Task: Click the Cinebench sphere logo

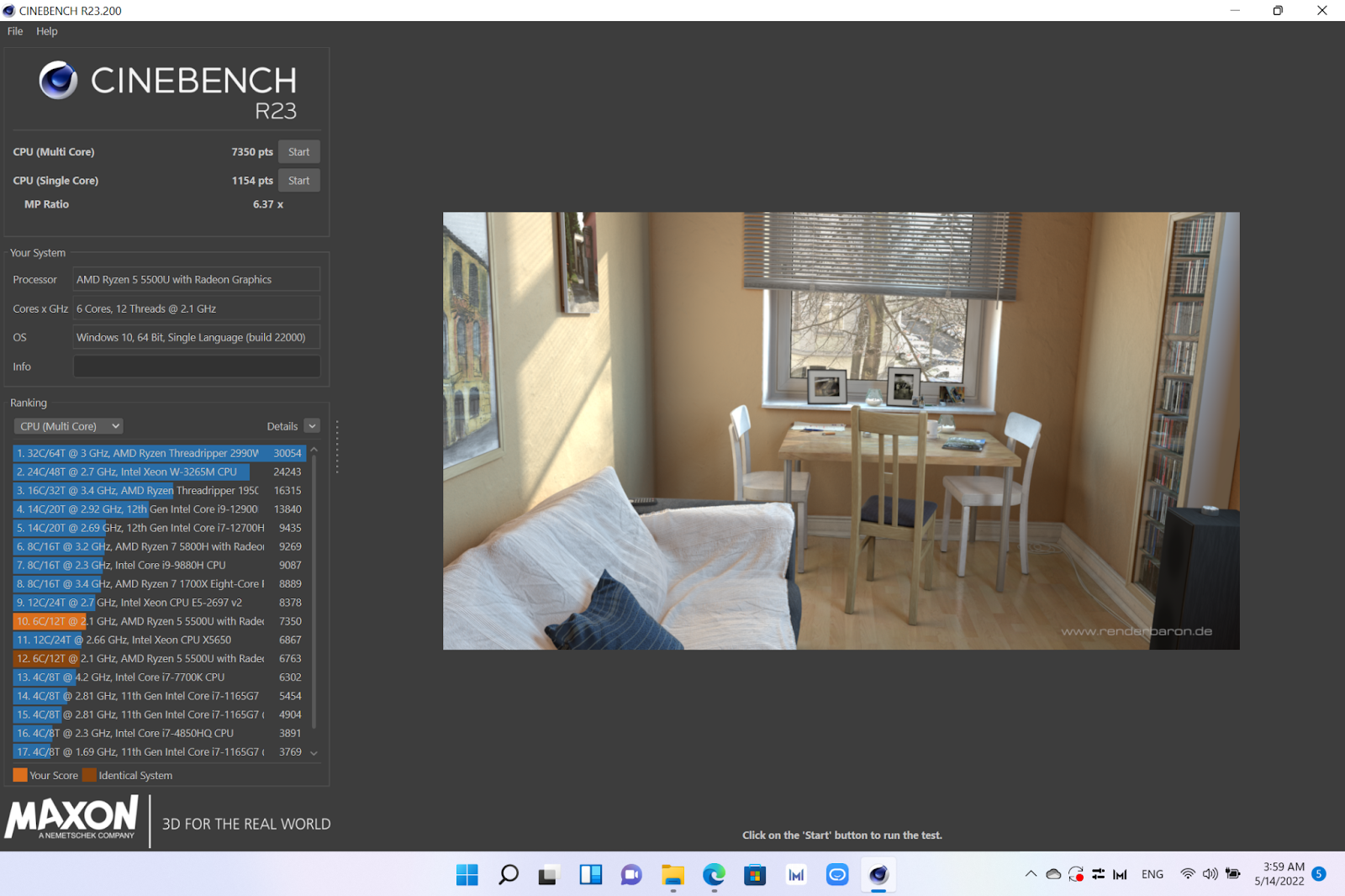Action: point(59,81)
